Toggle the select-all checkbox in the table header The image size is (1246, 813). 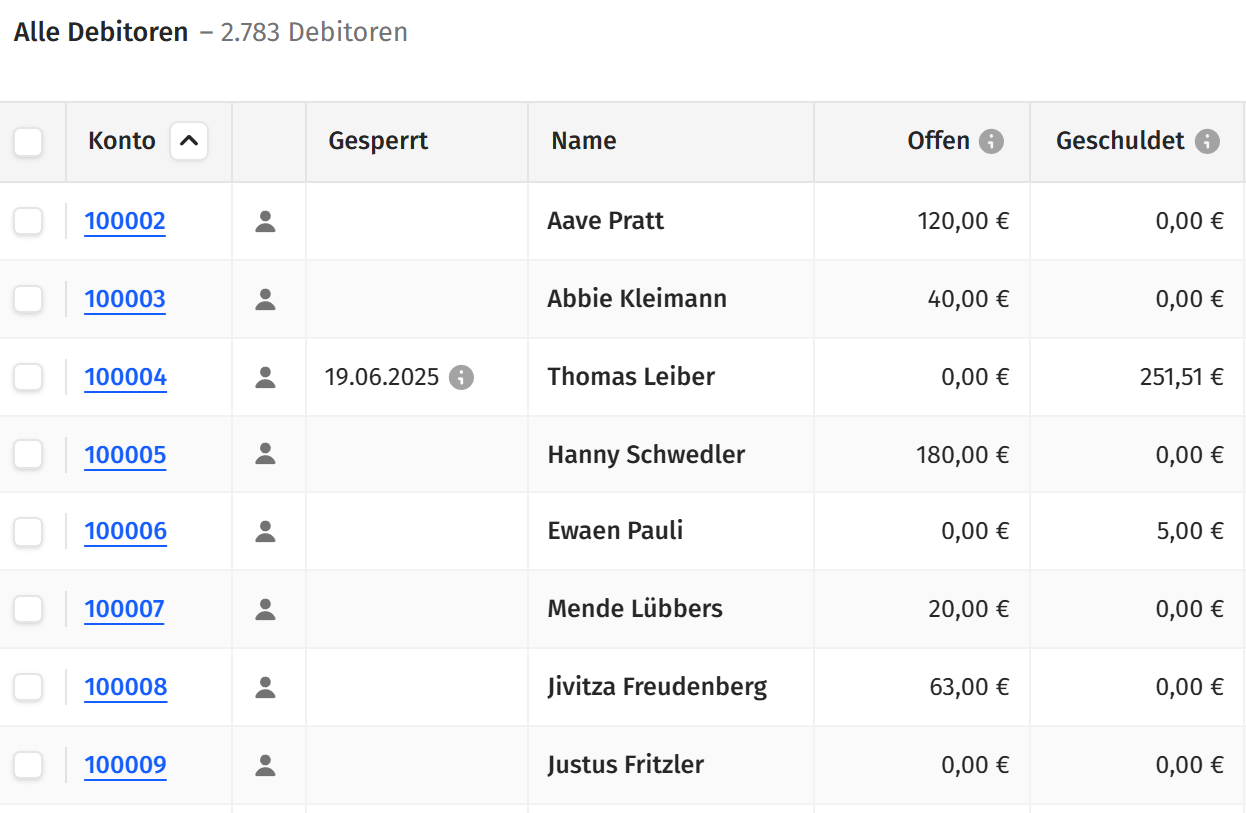[28, 142]
